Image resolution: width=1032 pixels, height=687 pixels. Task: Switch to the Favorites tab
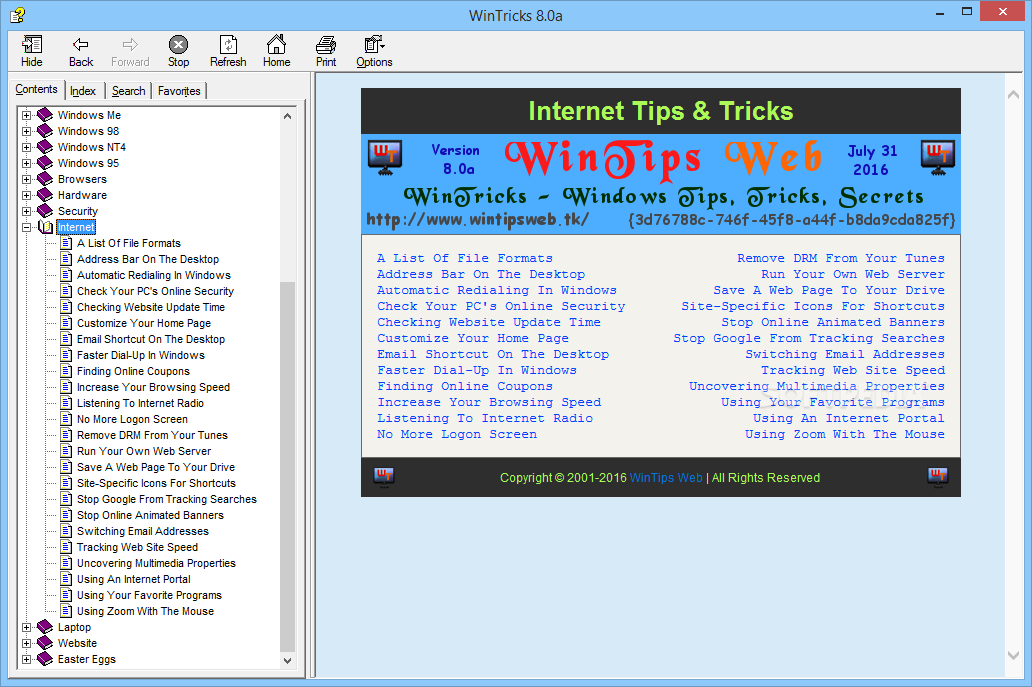click(179, 91)
